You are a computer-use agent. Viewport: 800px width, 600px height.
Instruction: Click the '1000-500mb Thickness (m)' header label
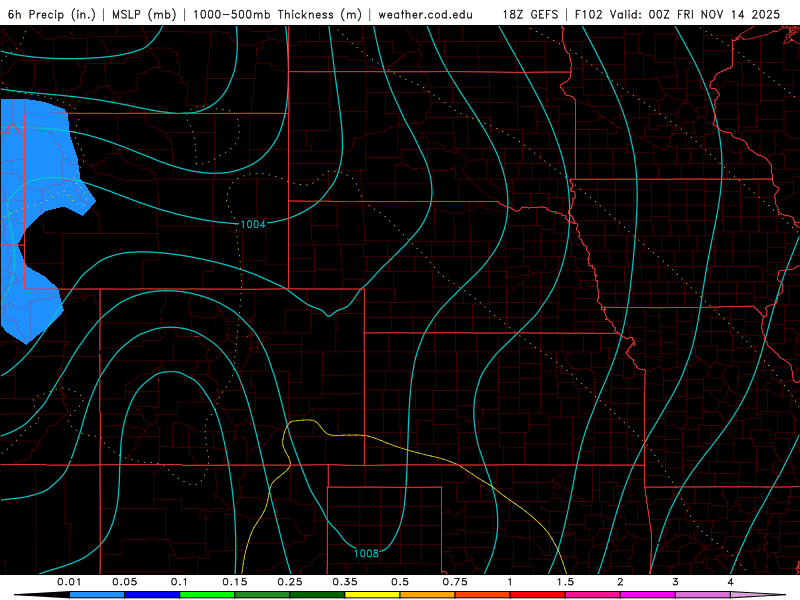(x=277, y=14)
